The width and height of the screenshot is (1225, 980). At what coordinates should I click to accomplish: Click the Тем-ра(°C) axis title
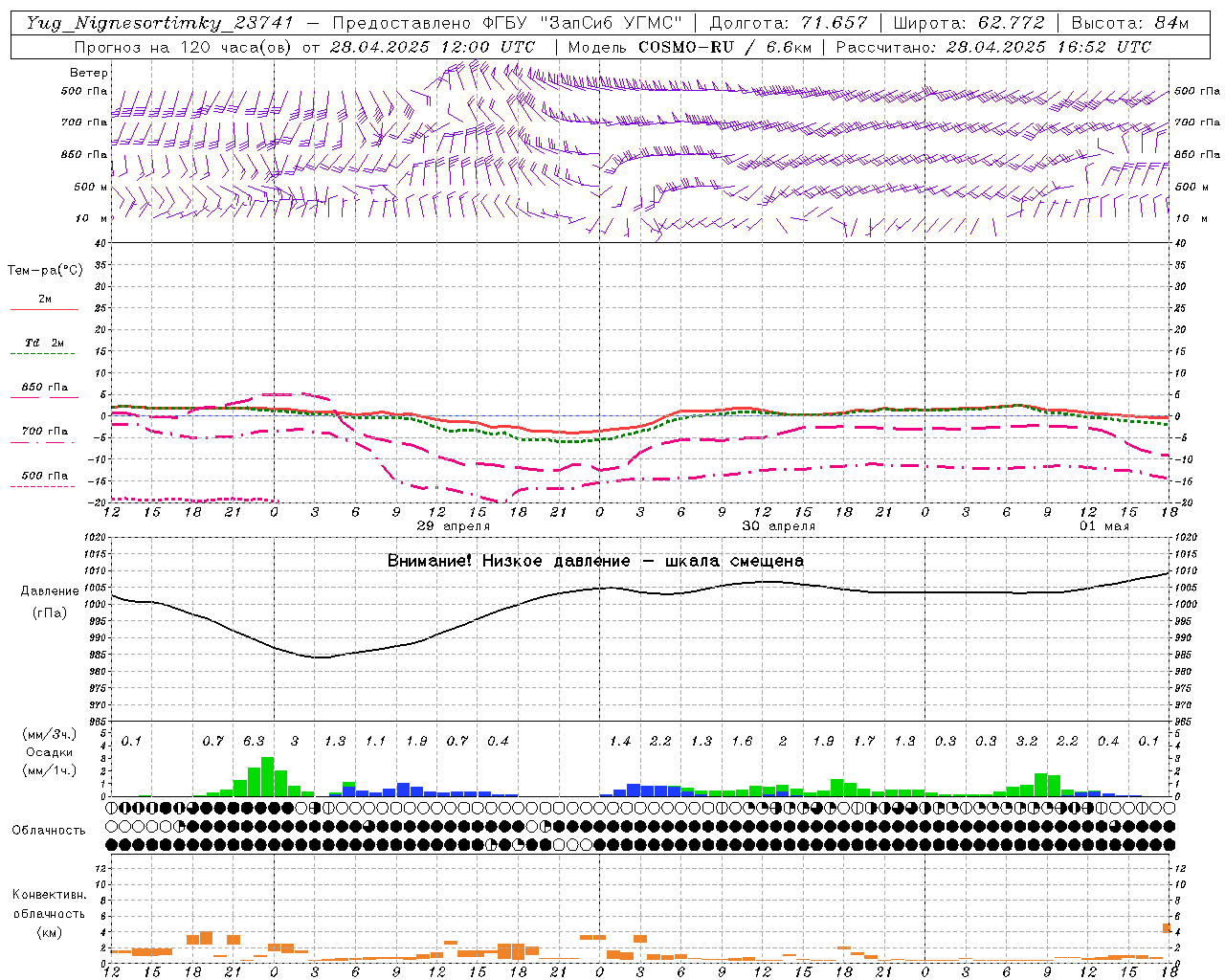pyautogui.click(x=45, y=271)
